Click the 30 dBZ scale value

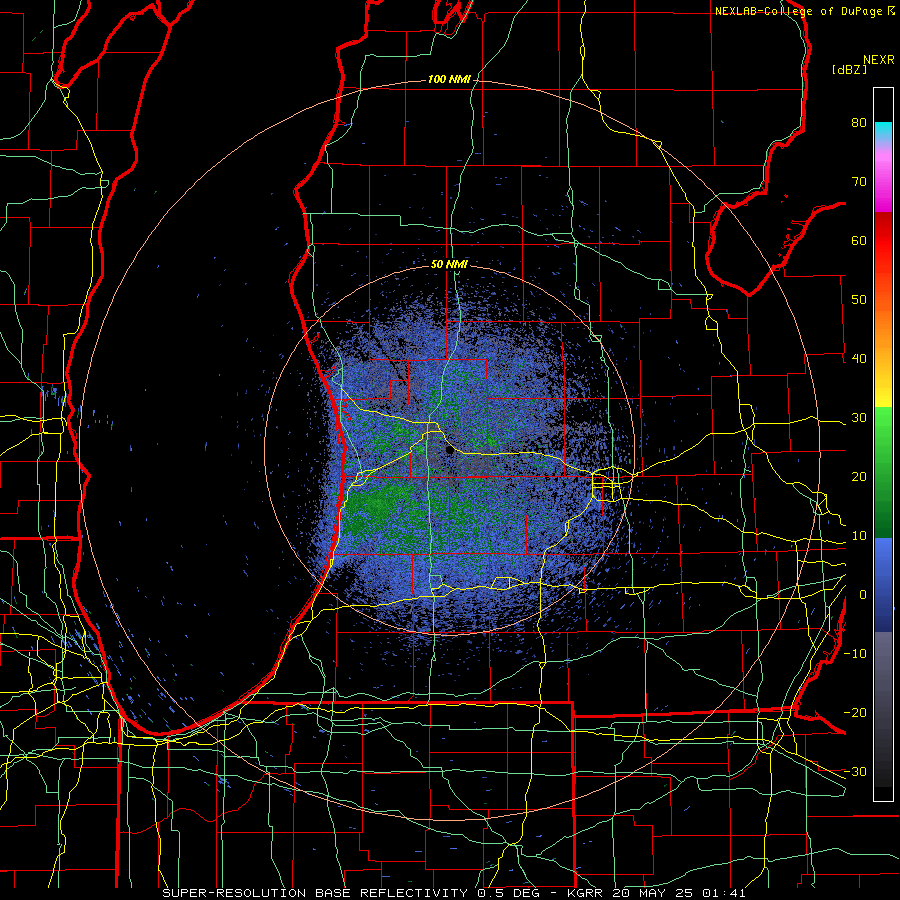[859, 418]
